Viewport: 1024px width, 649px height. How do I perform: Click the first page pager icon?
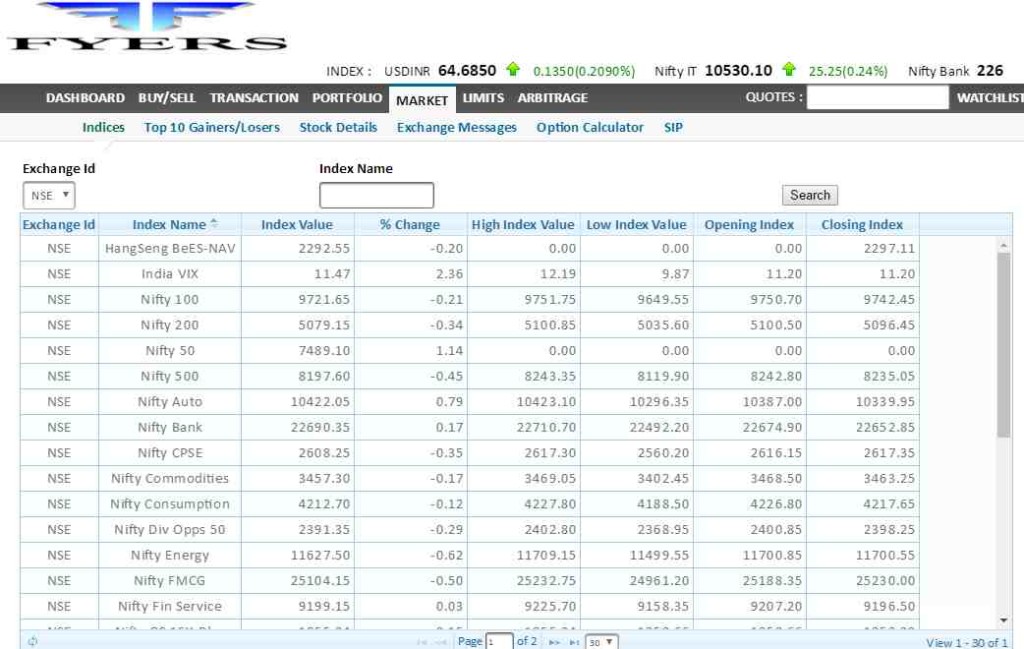tap(422, 642)
